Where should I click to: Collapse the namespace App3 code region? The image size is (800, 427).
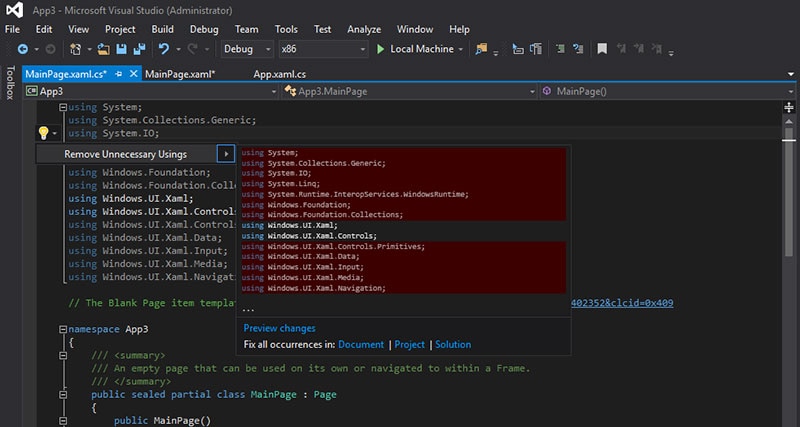61,328
